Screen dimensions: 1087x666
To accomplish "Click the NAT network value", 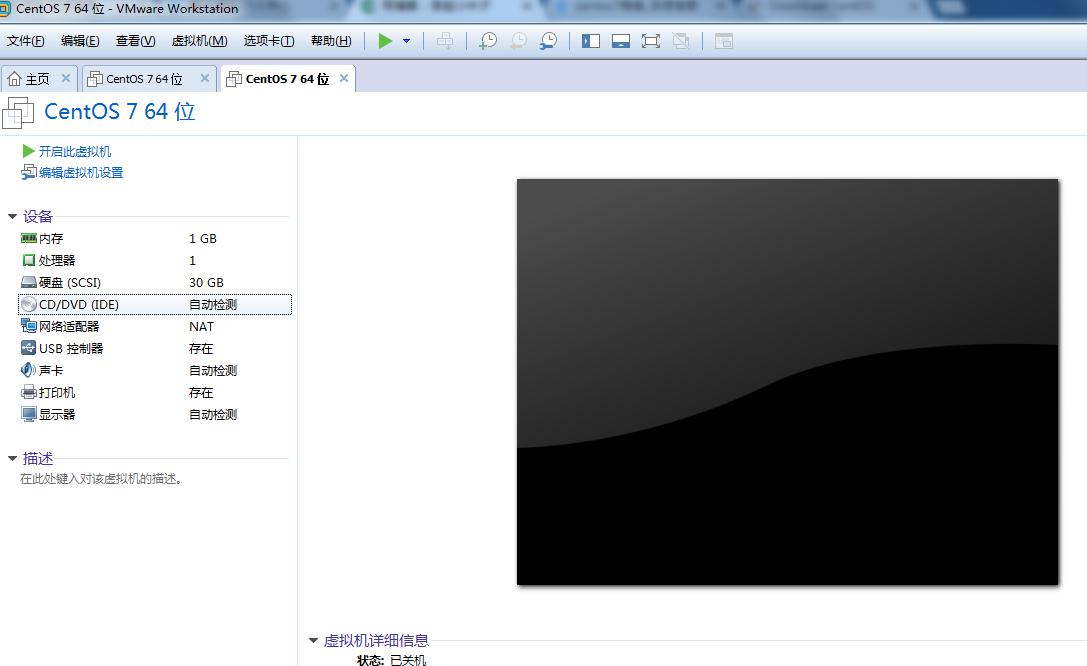I will [201, 326].
